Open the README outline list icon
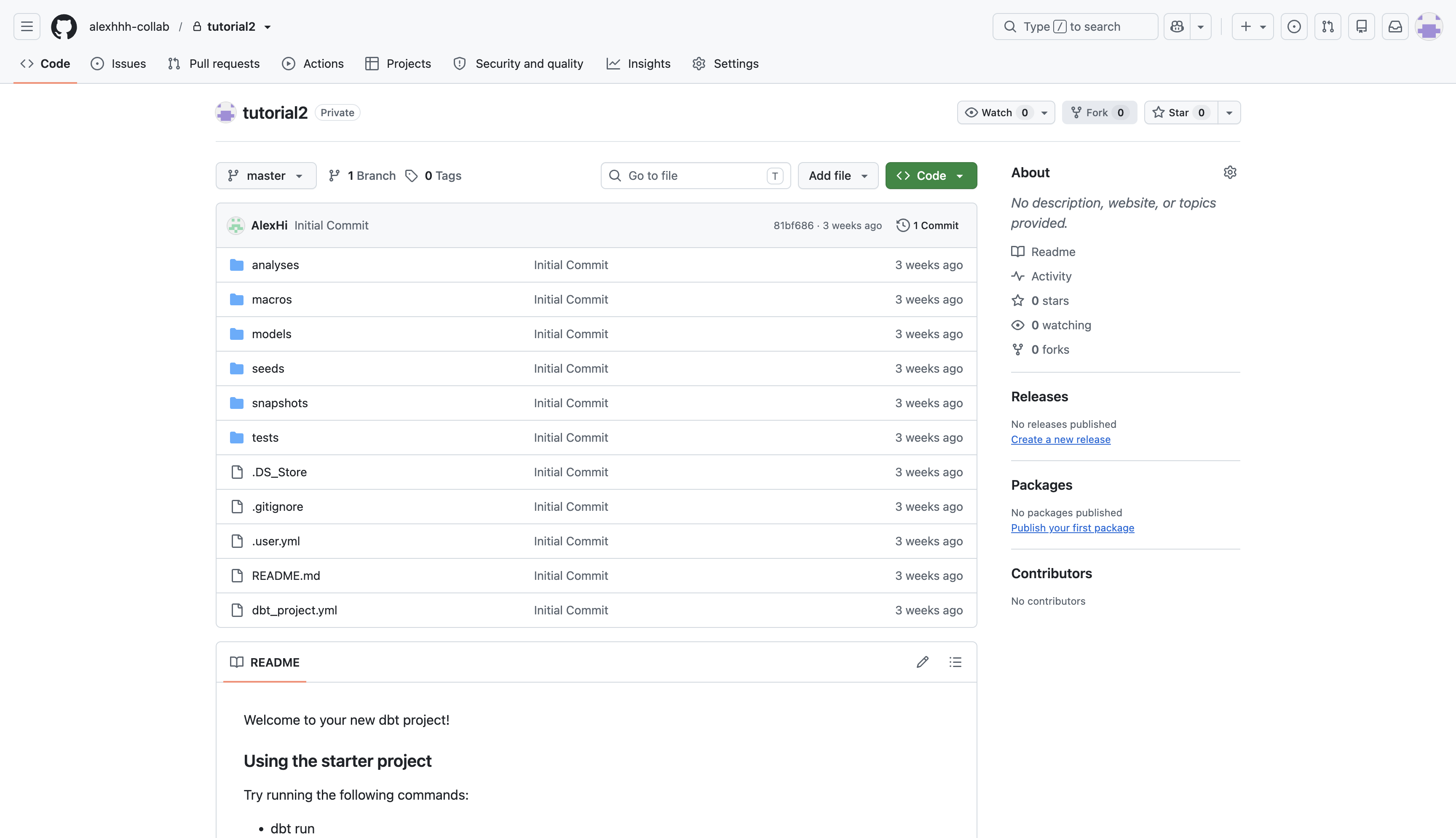Screen dimensions: 1456x838 click(955, 662)
